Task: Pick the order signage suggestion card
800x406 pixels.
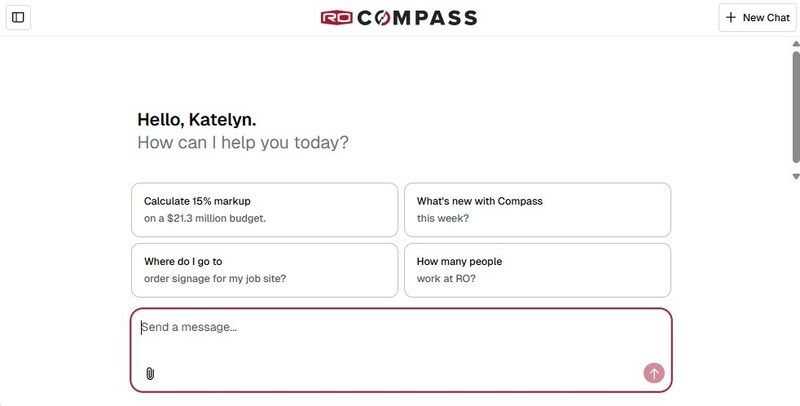Action: pyautogui.click(x=264, y=269)
